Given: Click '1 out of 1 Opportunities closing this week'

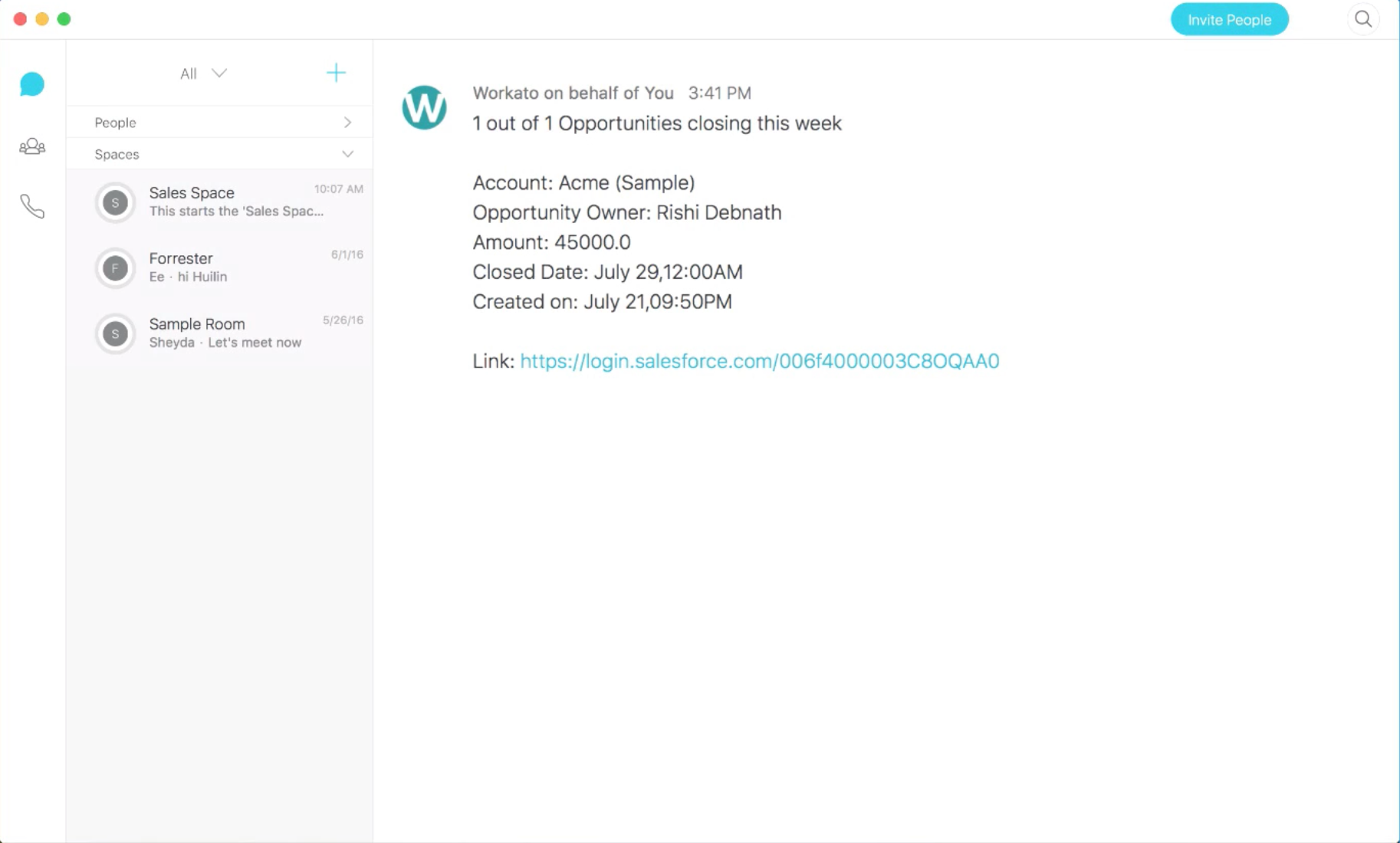Looking at the screenshot, I should (x=657, y=123).
